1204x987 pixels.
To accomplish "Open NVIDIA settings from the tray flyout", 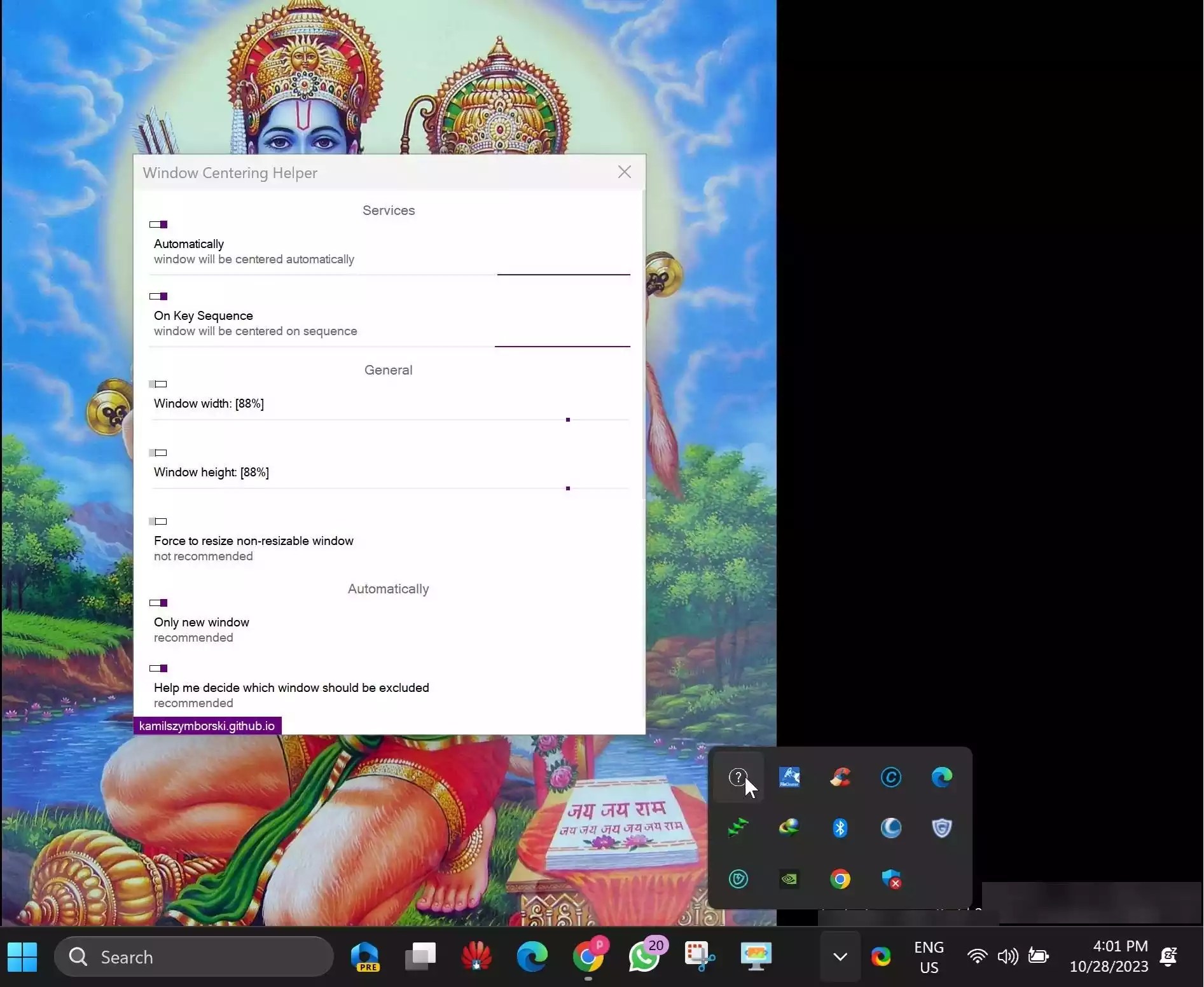I will coord(789,880).
